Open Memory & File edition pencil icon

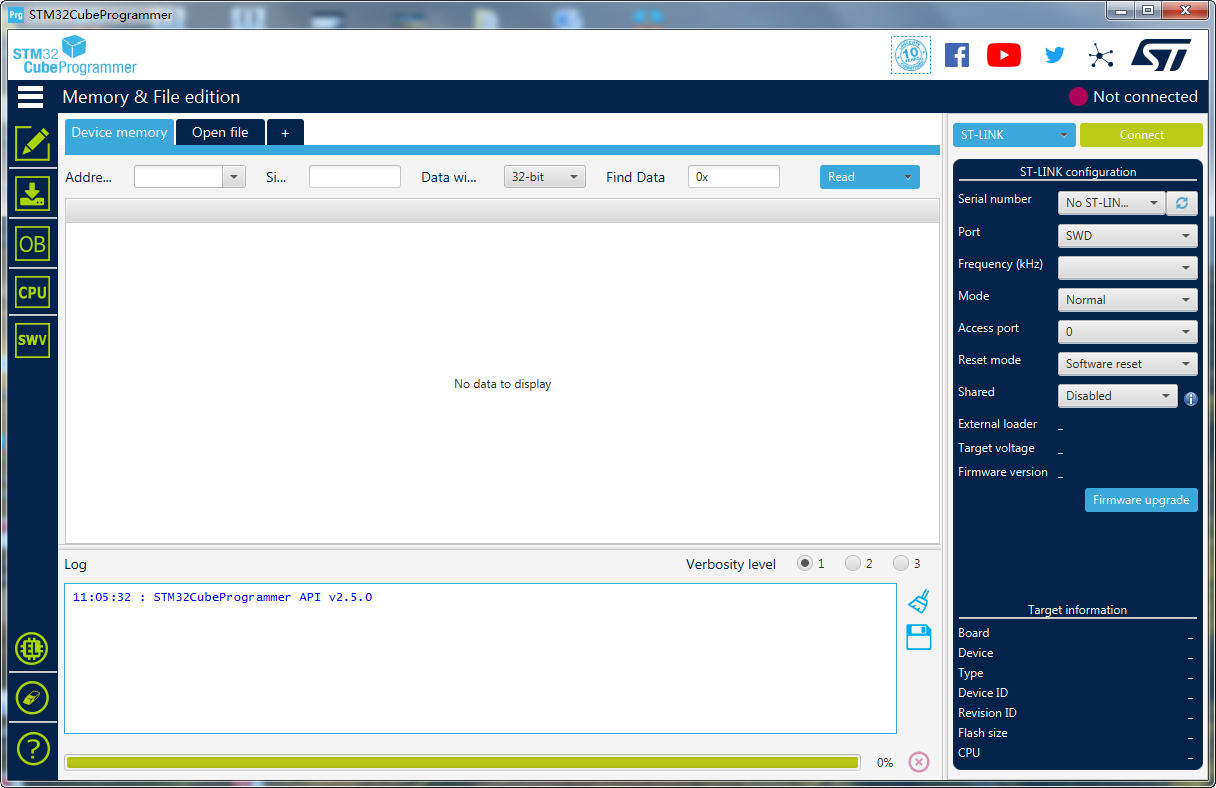point(33,143)
